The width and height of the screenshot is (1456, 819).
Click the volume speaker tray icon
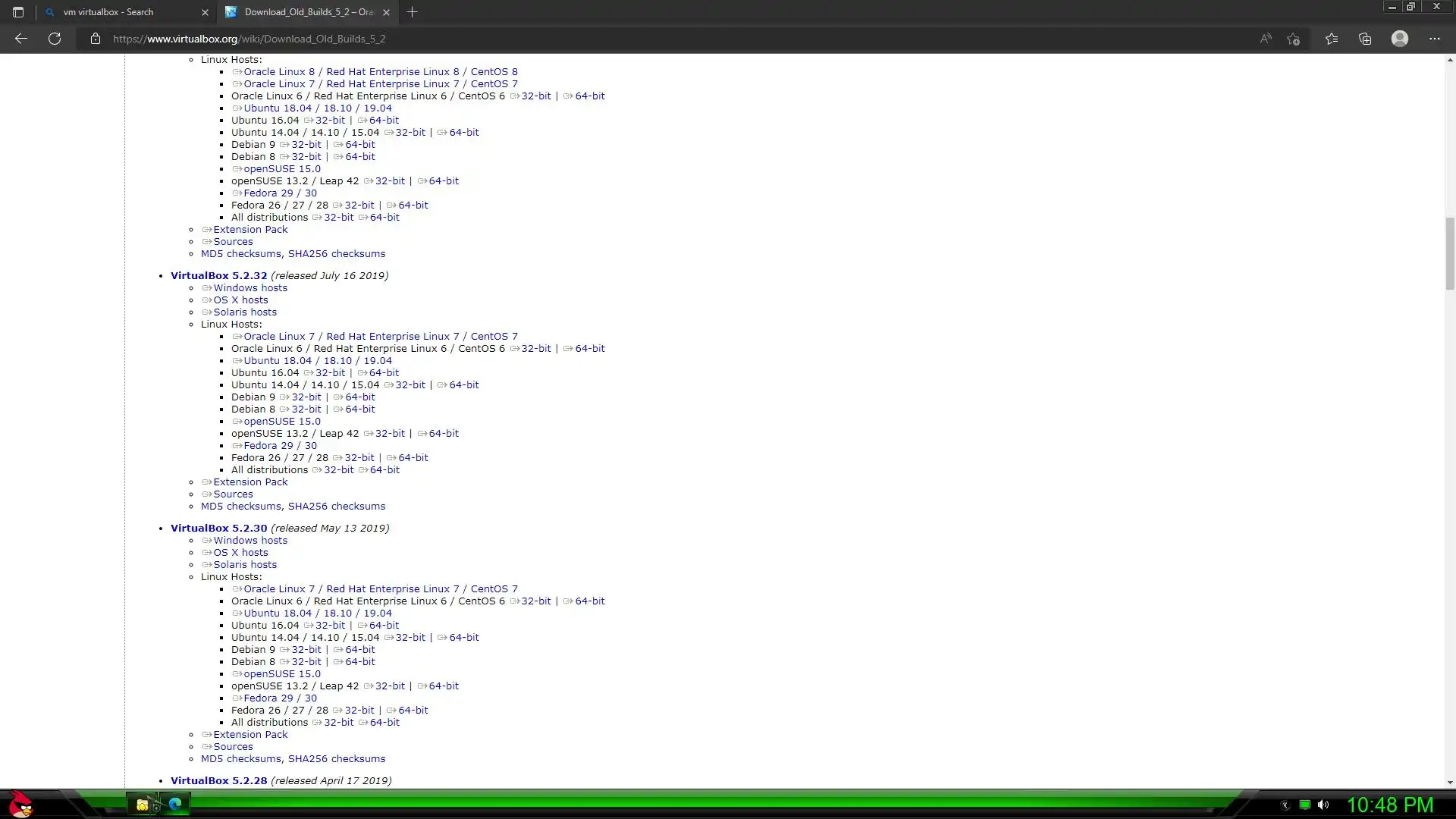click(x=1323, y=805)
